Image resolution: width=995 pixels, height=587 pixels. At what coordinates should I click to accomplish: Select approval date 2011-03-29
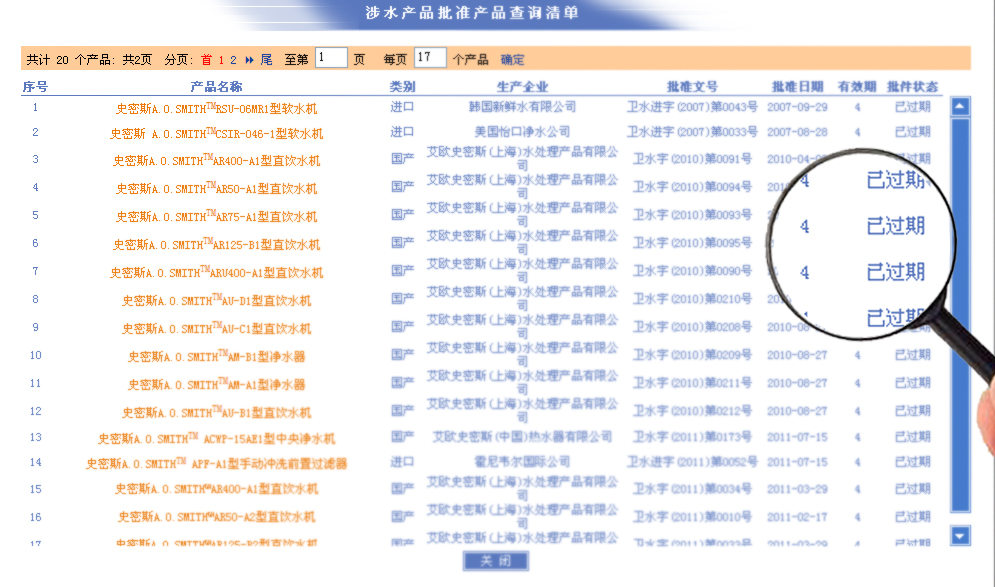pos(797,489)
